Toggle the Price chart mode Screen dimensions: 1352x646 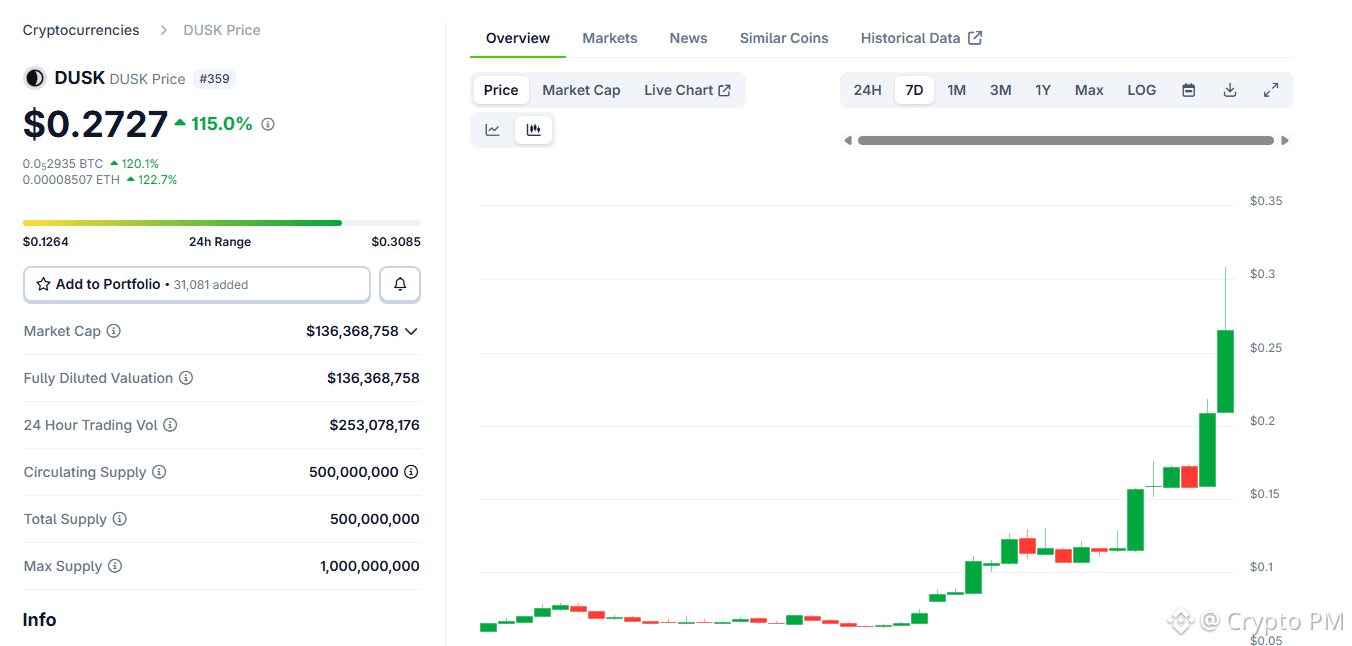(500, 89)
